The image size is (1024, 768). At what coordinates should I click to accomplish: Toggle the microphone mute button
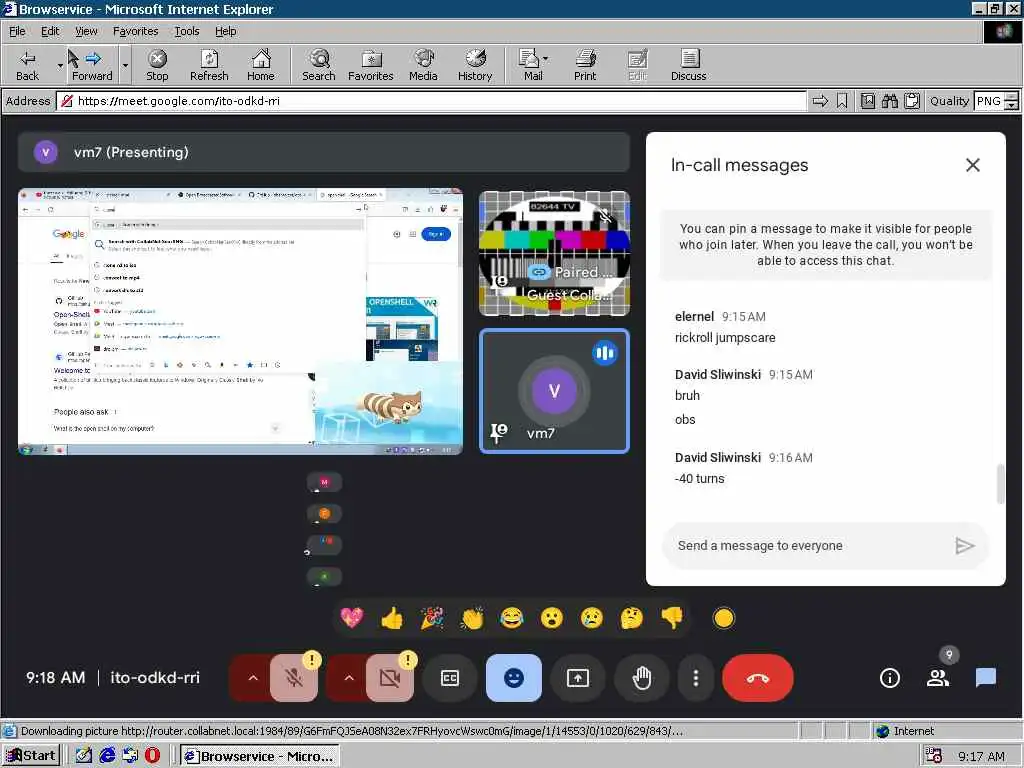coord(294,678)
